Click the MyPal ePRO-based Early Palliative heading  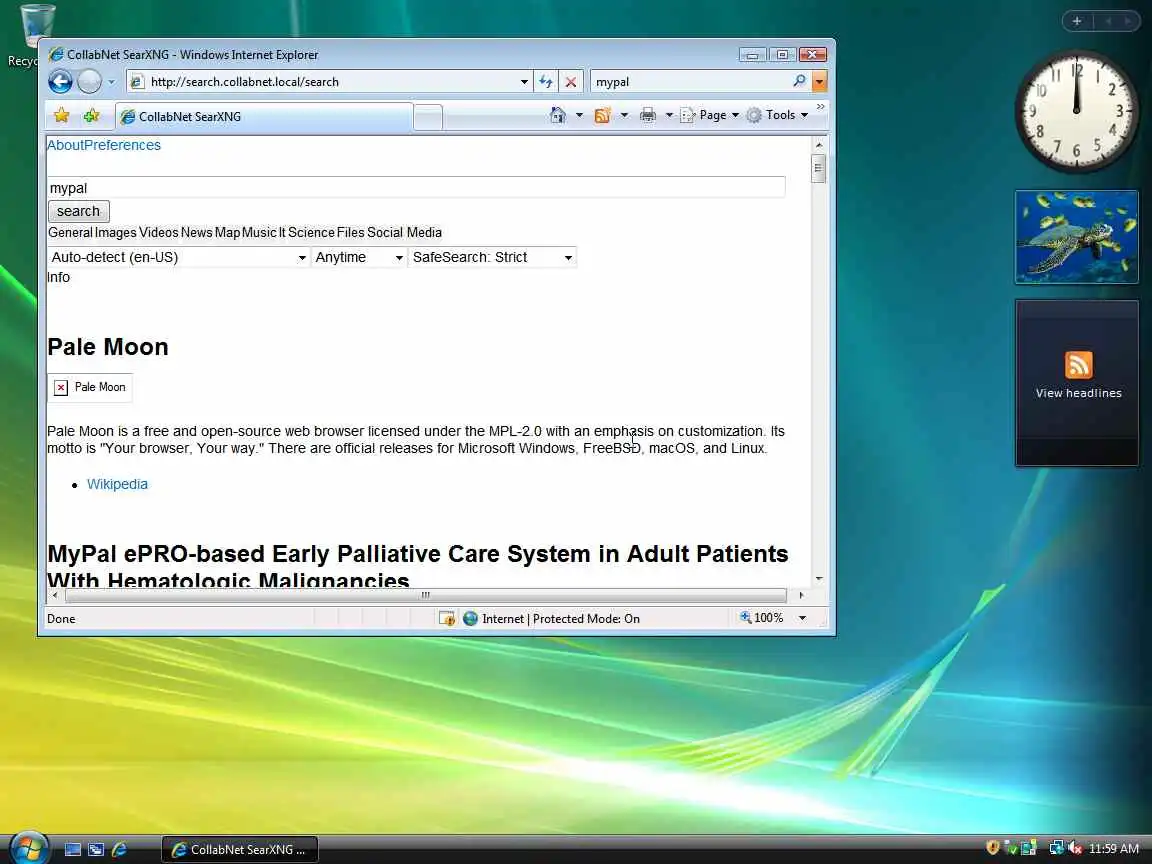click(417, 566)
